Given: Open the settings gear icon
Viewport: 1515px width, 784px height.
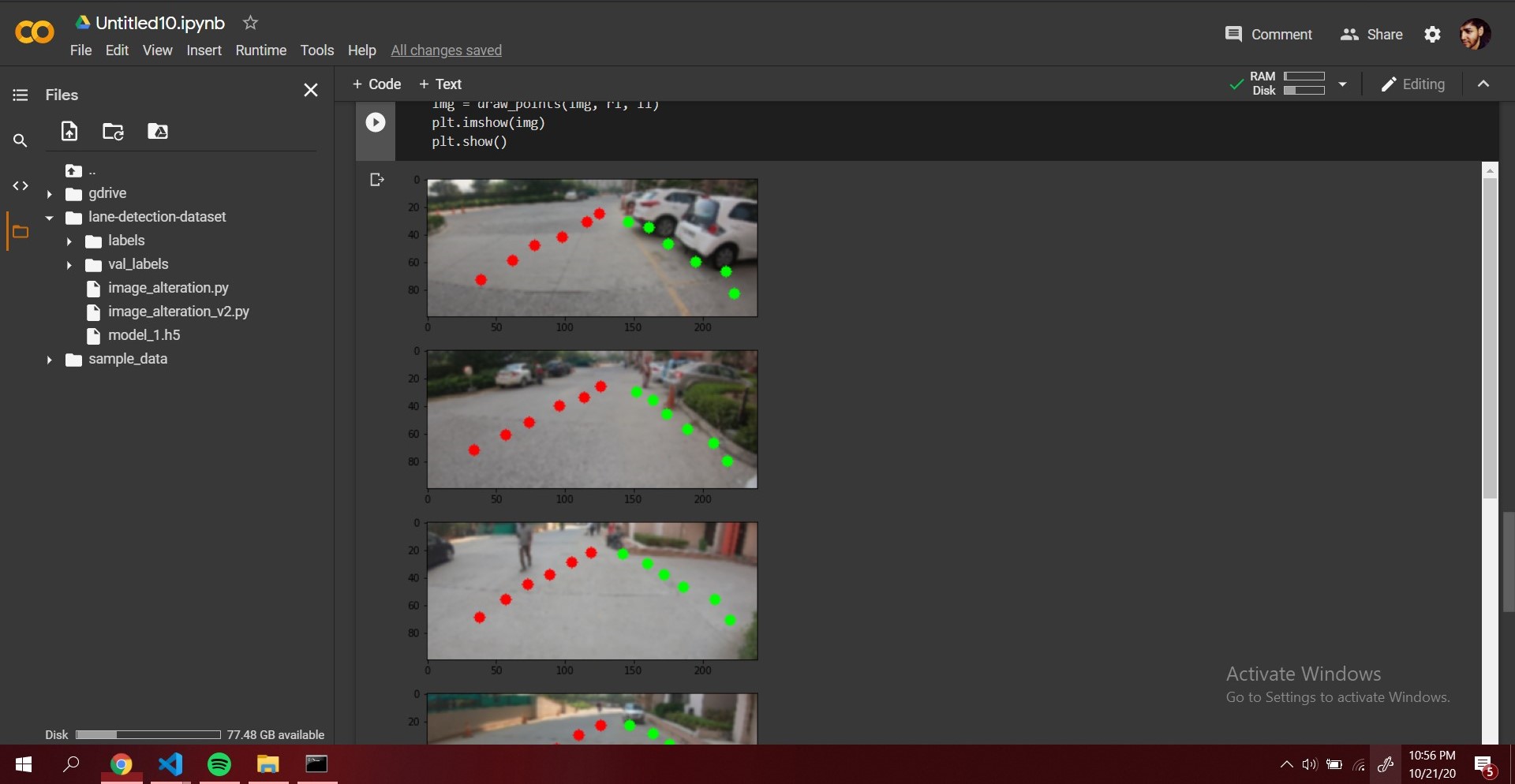Looking at the screenshot, I should (1433, 34).
